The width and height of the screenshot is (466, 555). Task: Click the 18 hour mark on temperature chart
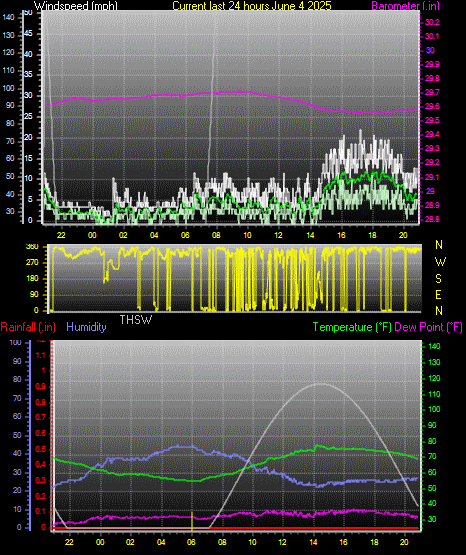tap(374, 542)
